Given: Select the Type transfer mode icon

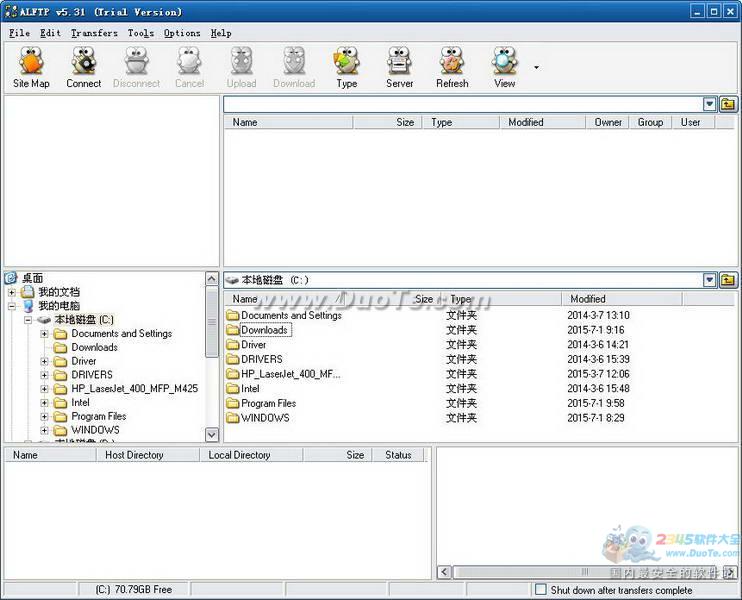Looking at the screenshot, I should pyautogui.click(x=346, y=67).
